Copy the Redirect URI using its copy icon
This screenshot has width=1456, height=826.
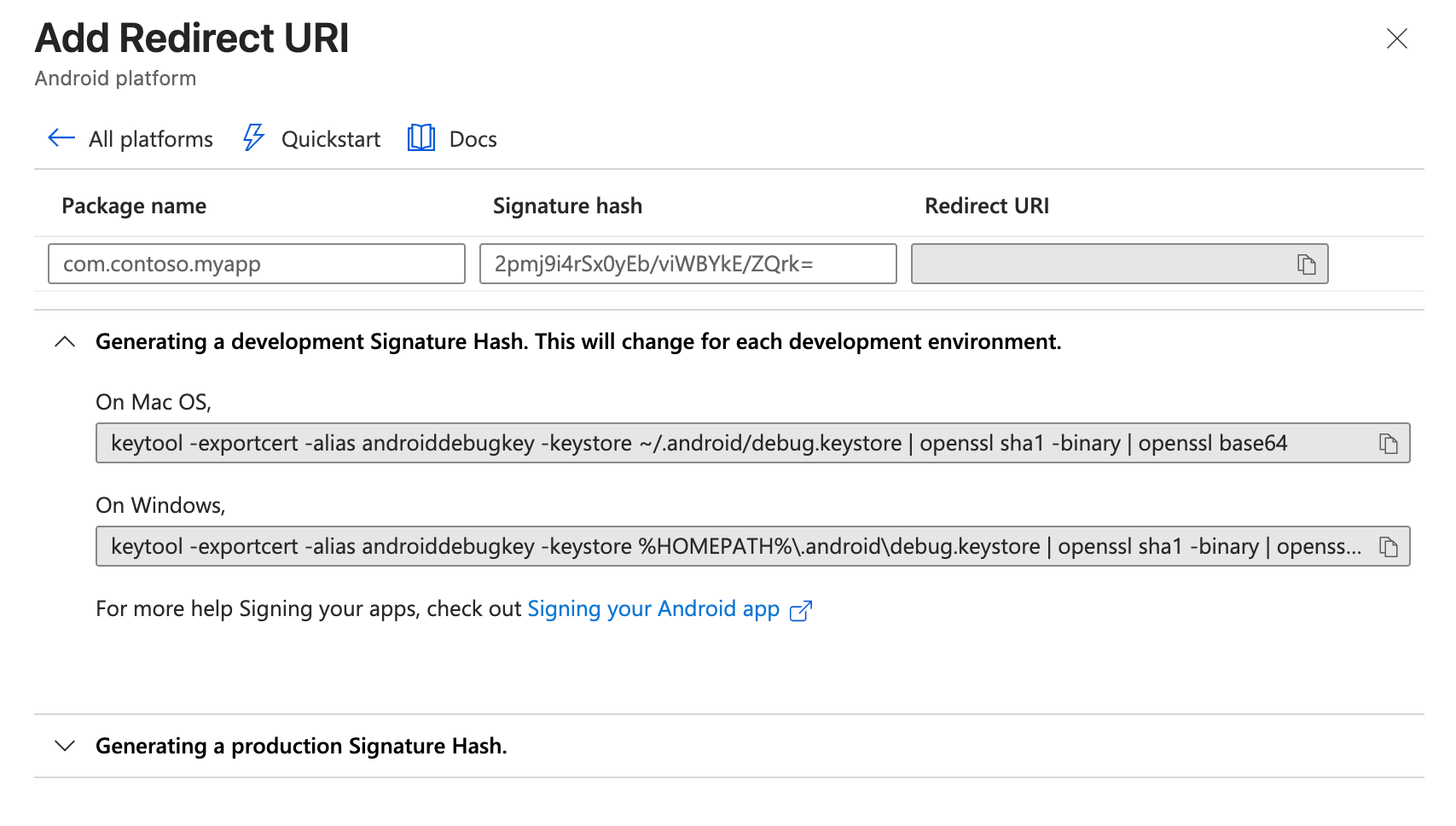[1306, 264]
